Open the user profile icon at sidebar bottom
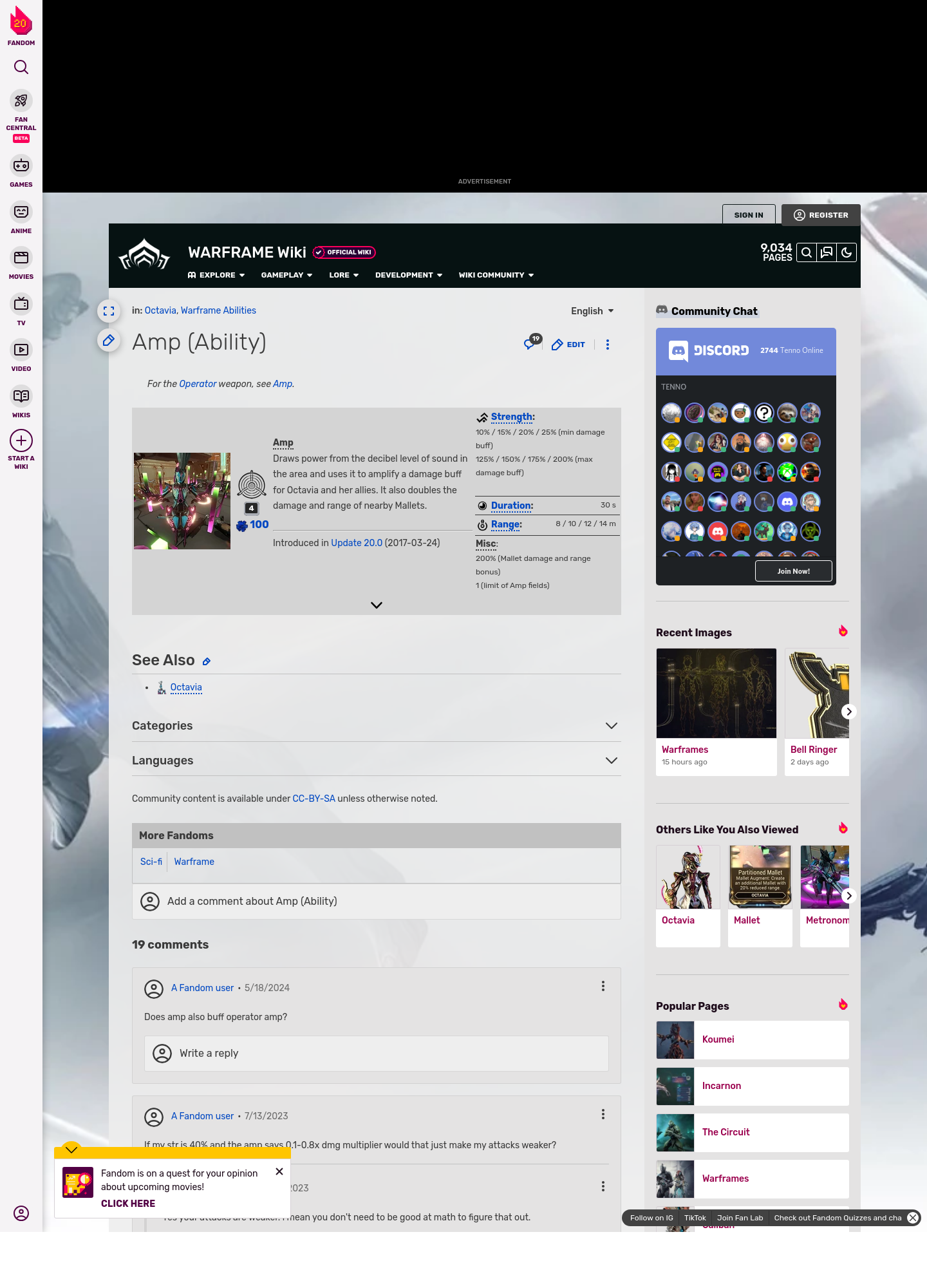The height and width of the screenshot is (1288, 927). point(21,1213)
